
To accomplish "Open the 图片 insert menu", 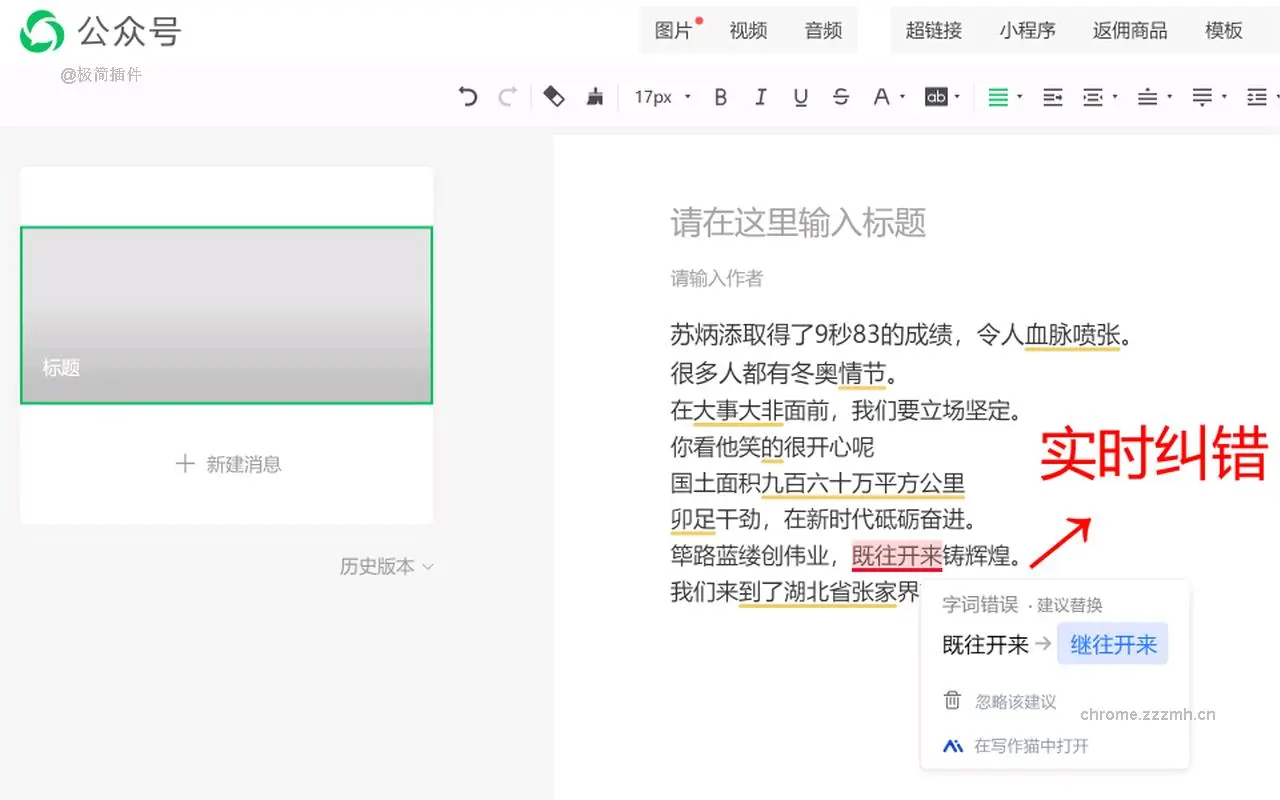I will coord(674,31).
